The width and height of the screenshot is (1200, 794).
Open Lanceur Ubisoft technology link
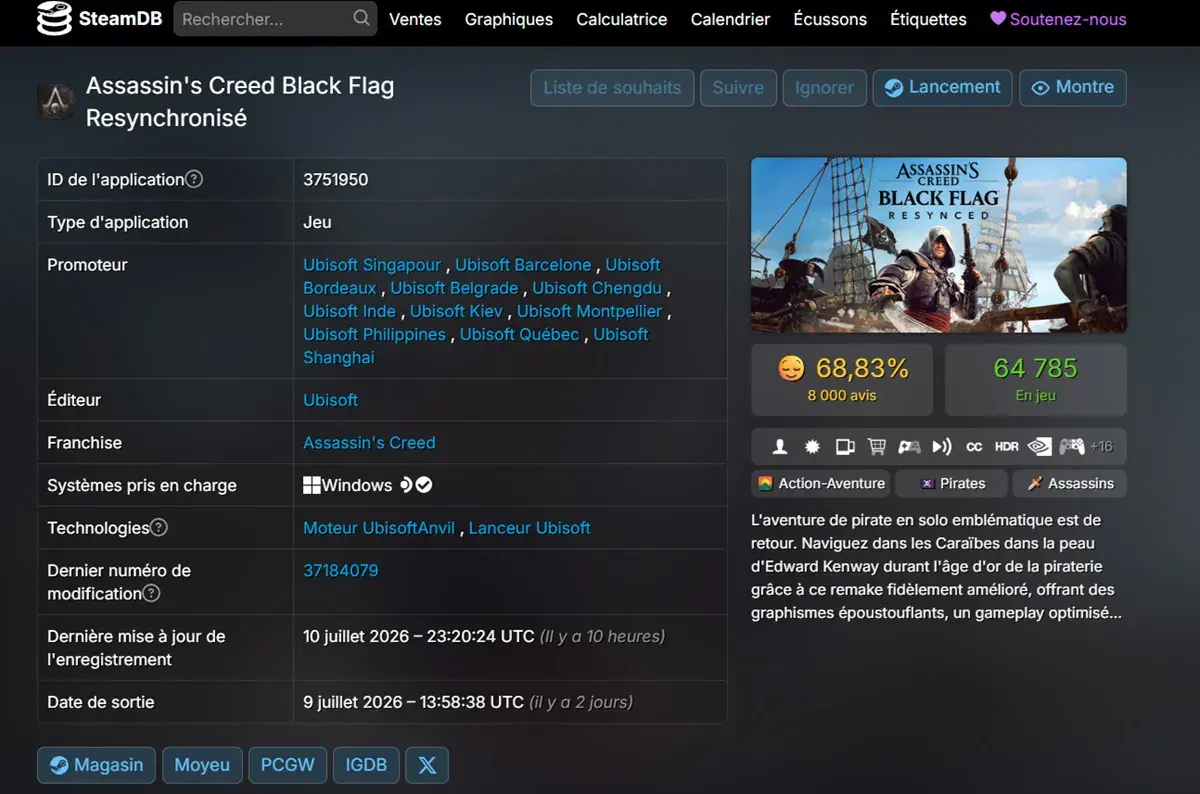529,528
